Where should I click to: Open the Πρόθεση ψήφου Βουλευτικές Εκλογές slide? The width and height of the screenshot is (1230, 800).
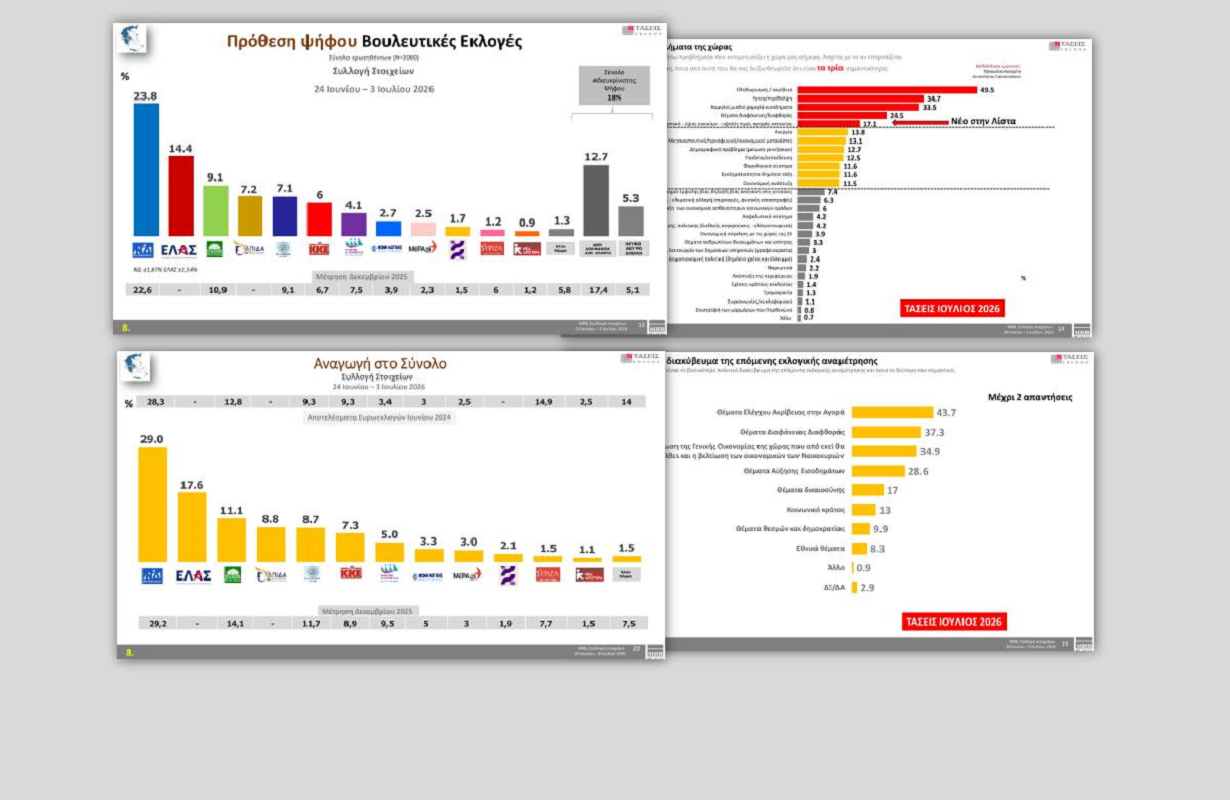pyautogui.click(x=390, y=178)
